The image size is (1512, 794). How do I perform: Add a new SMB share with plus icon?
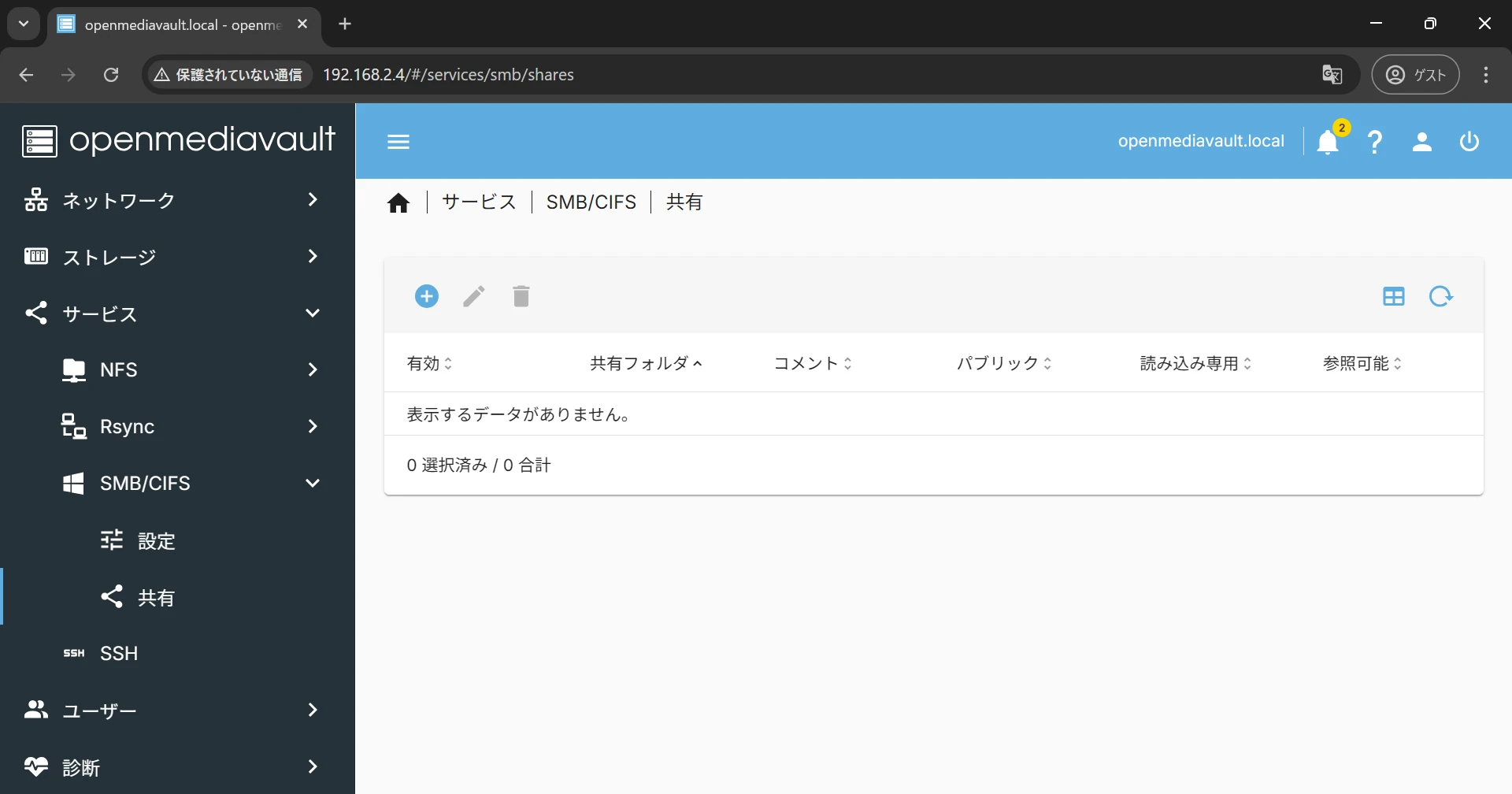click(427, 296)
